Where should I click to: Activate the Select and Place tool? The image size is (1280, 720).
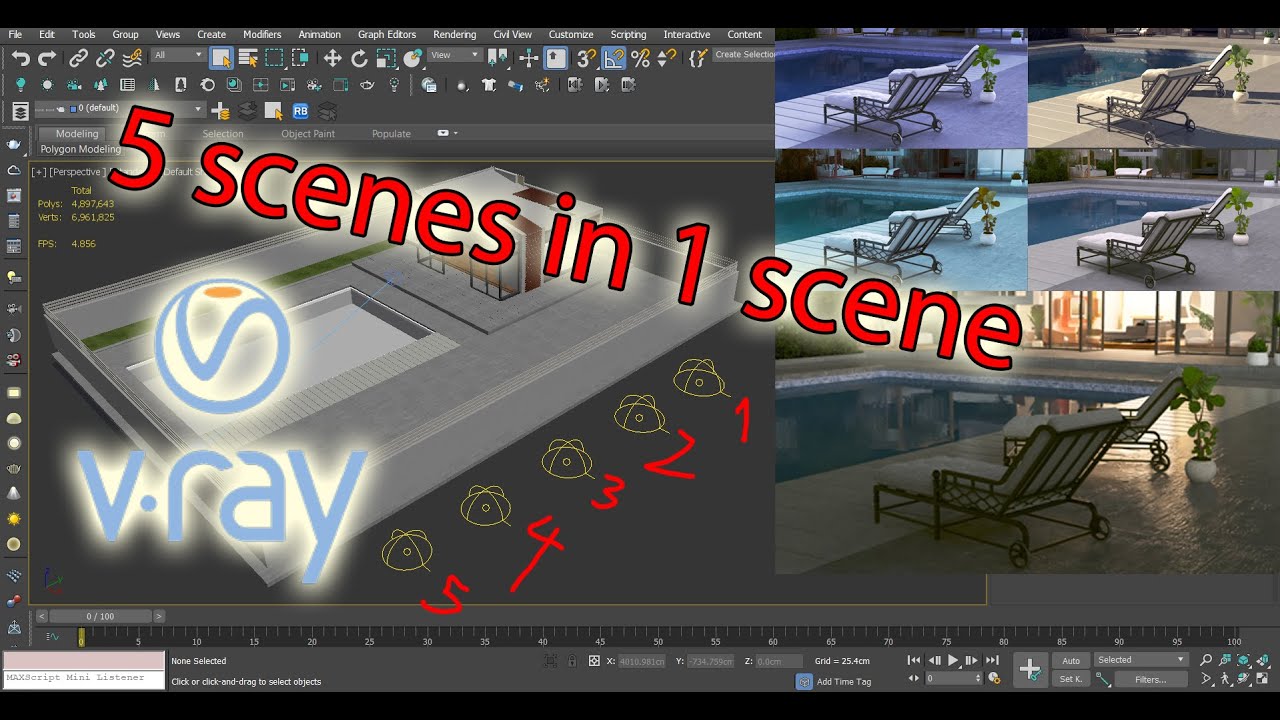pos(412,59)
